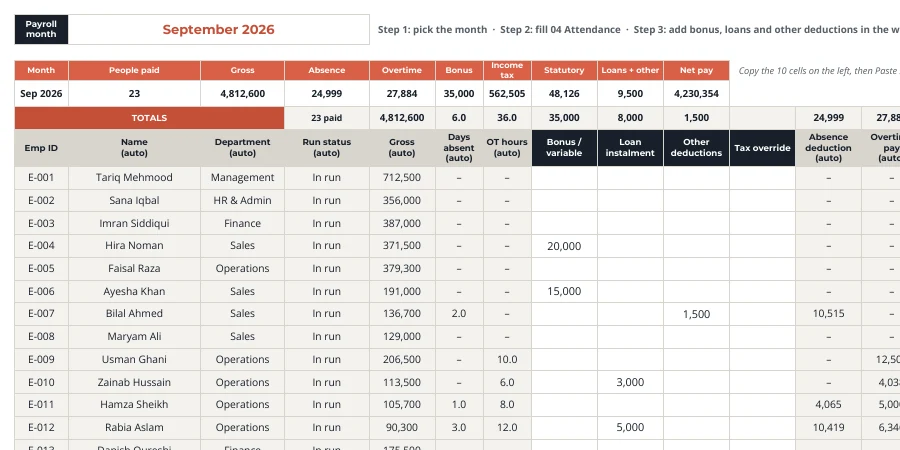Click the 2.0 days absent for Bilal Ahmed

coord(459,314)
